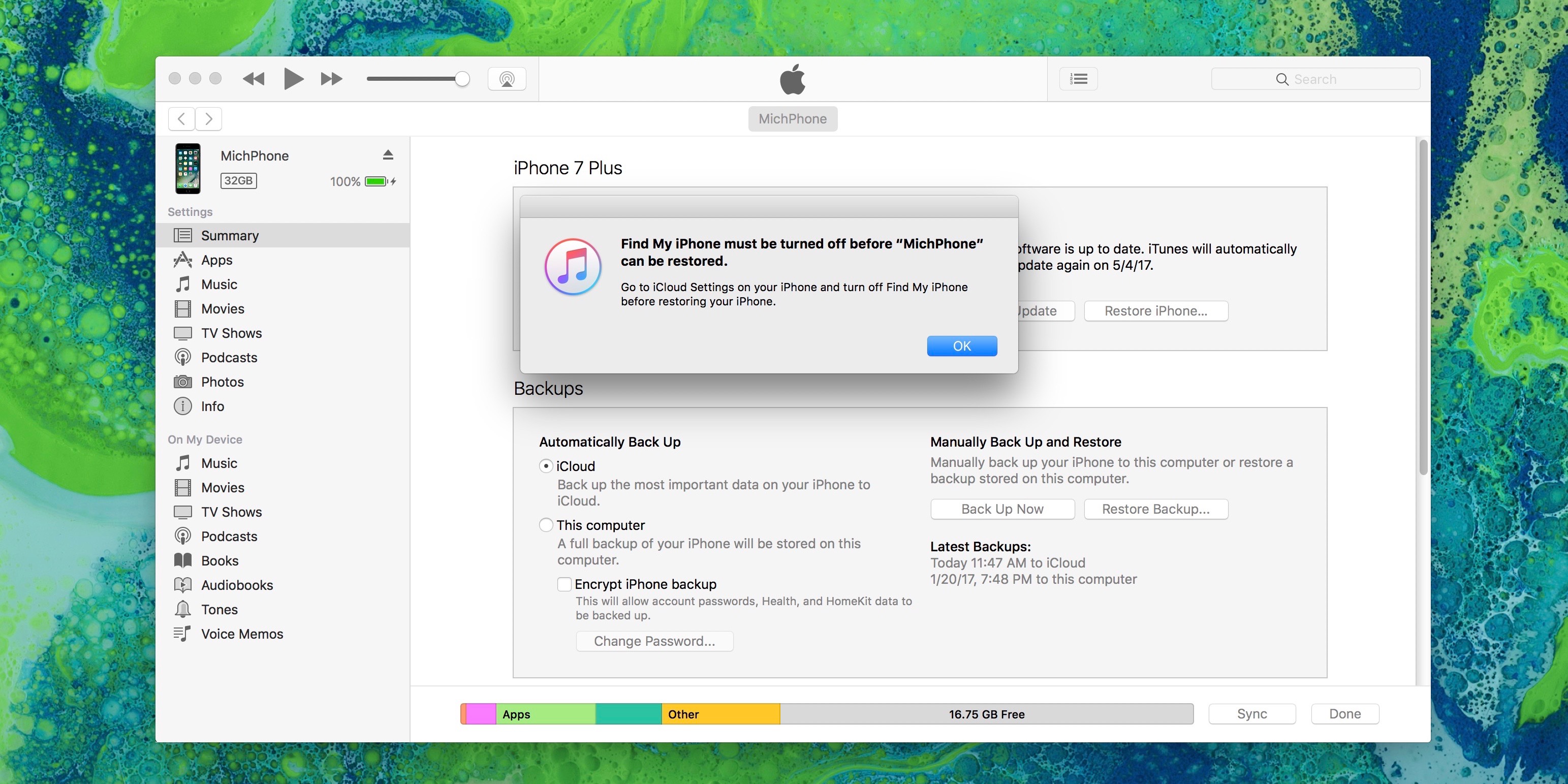Click the AirPlay icon in toolbar

click(x=507, y=79)
